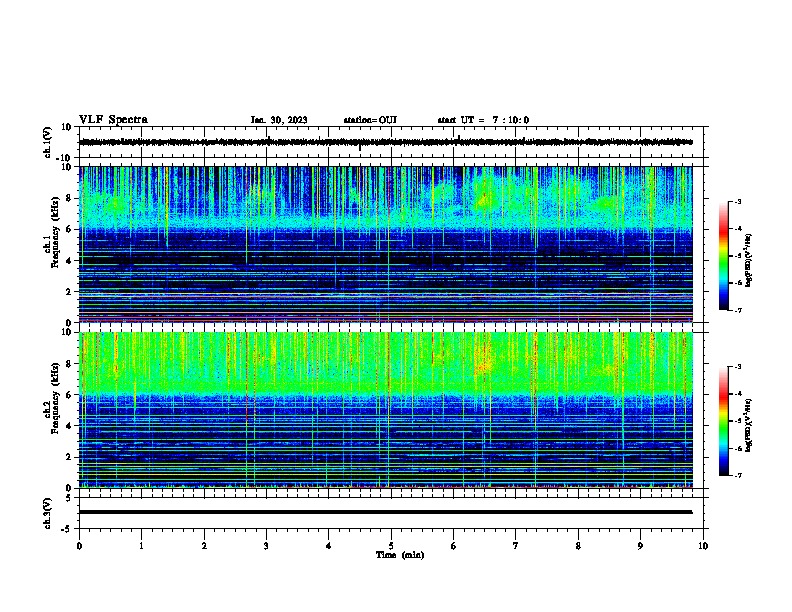Select the ch.1 spectrogram color scale bar

724,256
